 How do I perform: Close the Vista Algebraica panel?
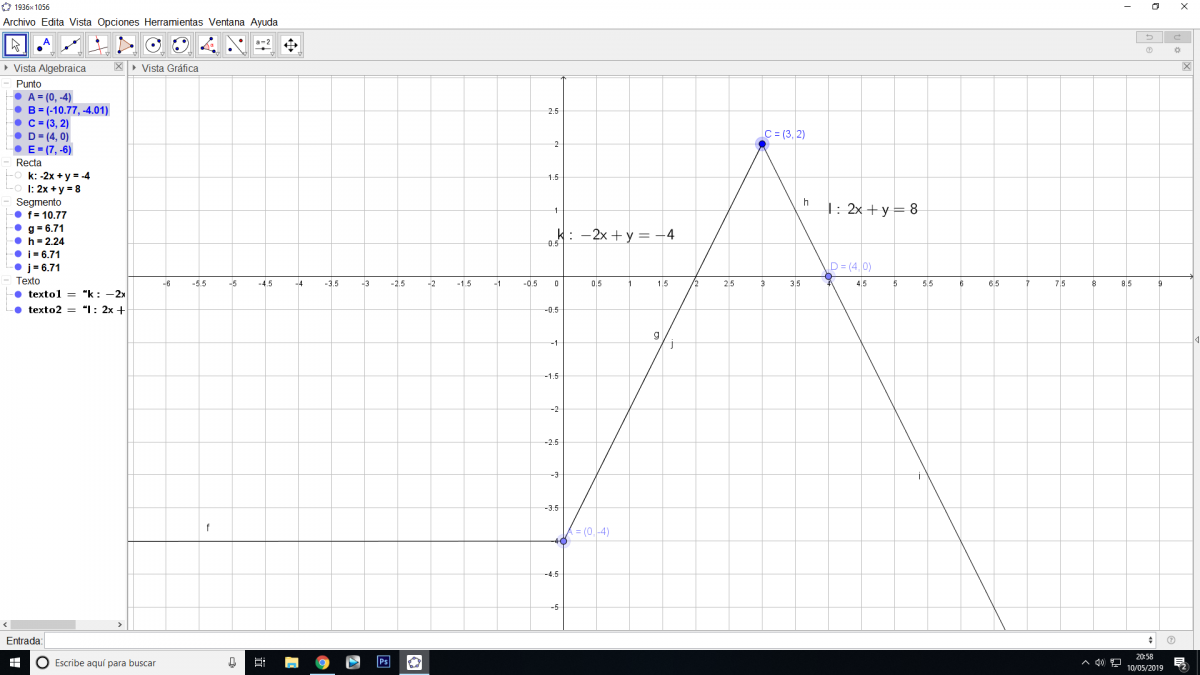(x=119, y=67)
